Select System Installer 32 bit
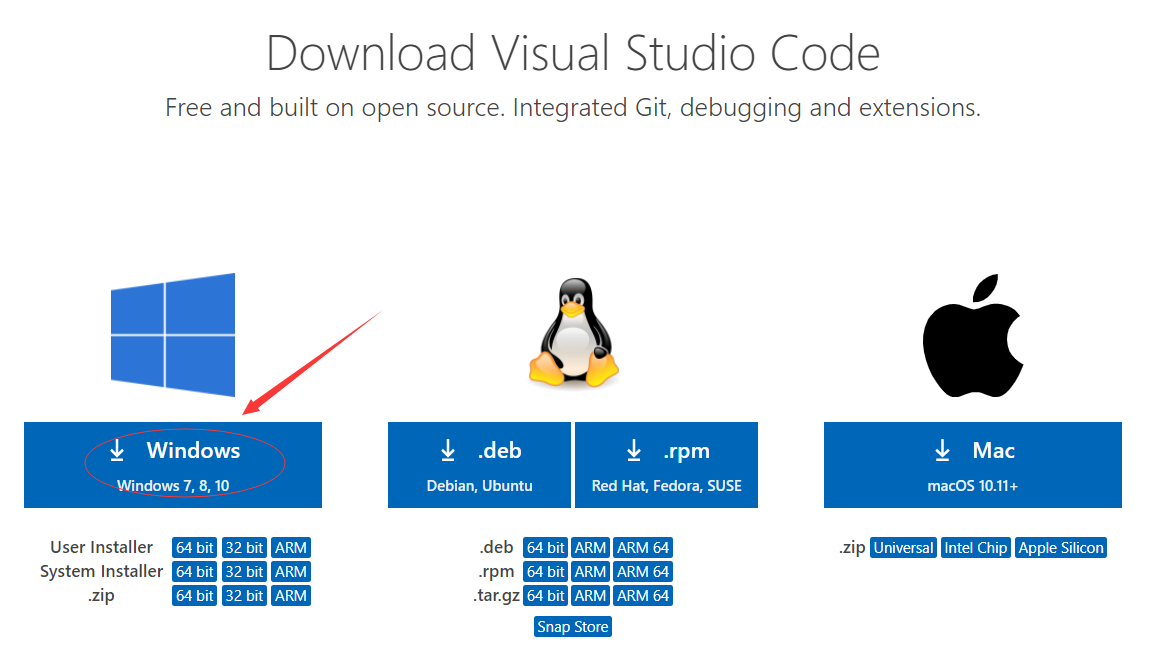This screenshot has height=662, width=1176. (x=244, y=572)
